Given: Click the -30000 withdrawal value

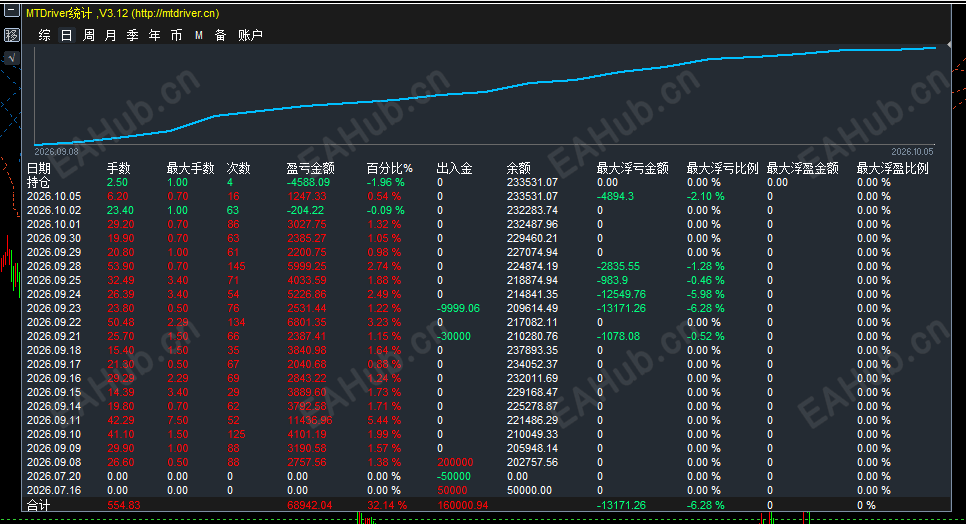Looking at the screenshot, I should pos(453,336).
